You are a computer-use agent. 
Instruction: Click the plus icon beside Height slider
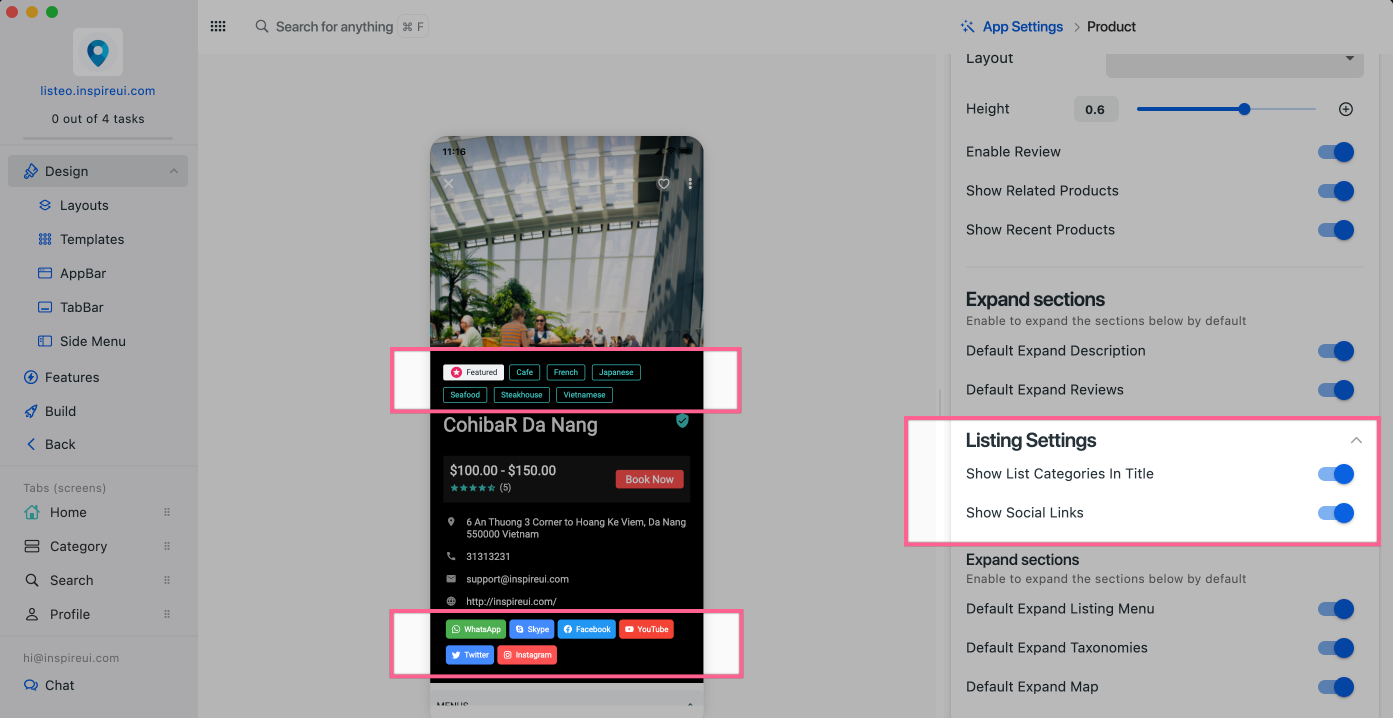click(1345, 109)
